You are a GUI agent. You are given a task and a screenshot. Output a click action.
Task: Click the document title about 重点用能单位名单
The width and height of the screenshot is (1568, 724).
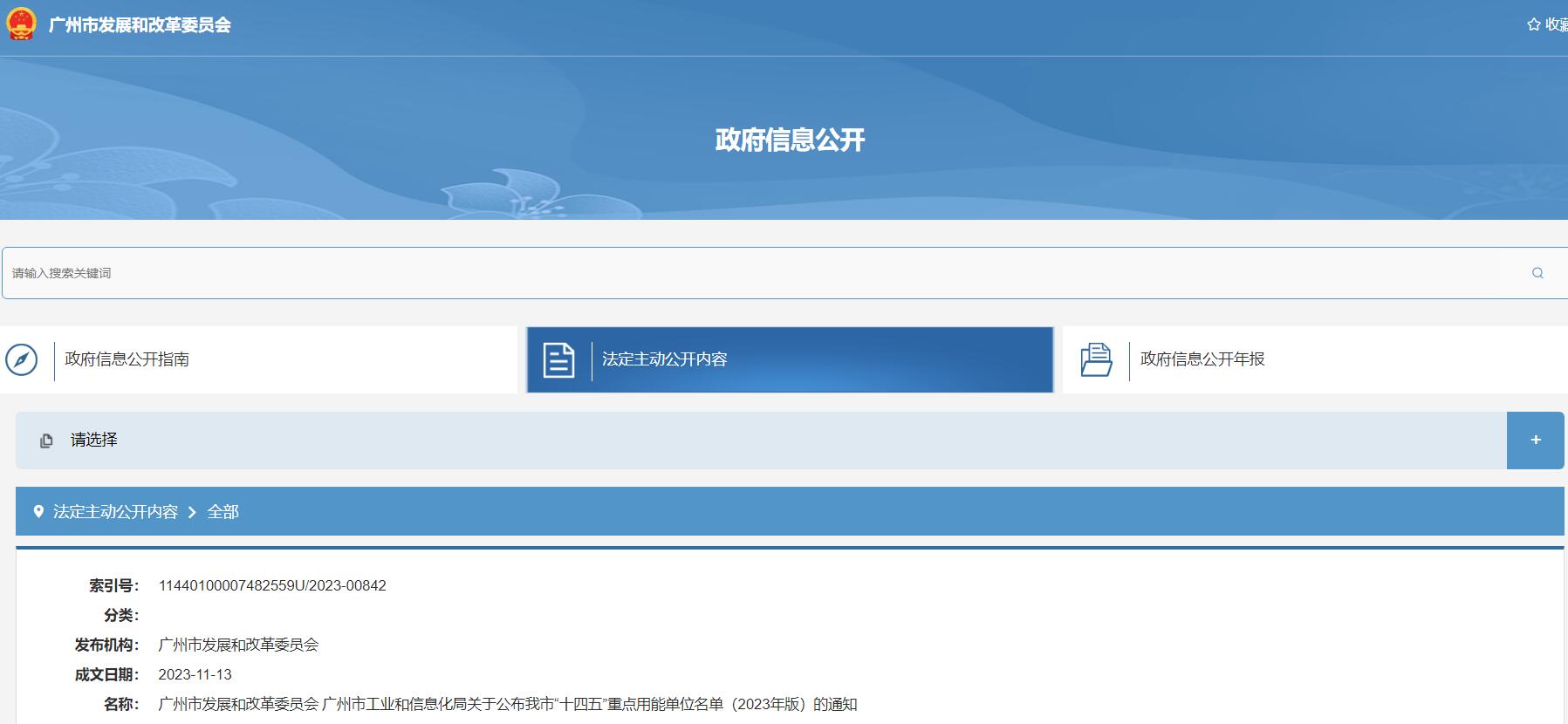point(507,704)
